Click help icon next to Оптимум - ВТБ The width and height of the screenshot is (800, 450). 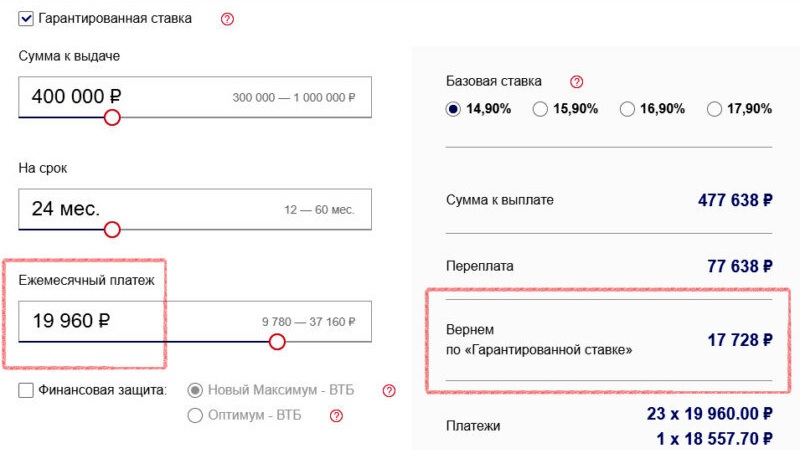pos(336,416)
